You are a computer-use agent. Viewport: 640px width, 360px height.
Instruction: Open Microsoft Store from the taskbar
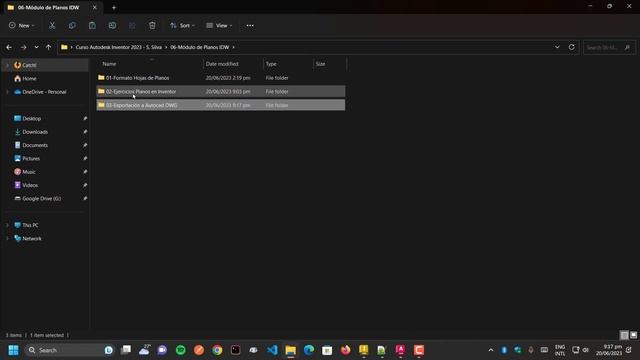click(x=327, y=350)
